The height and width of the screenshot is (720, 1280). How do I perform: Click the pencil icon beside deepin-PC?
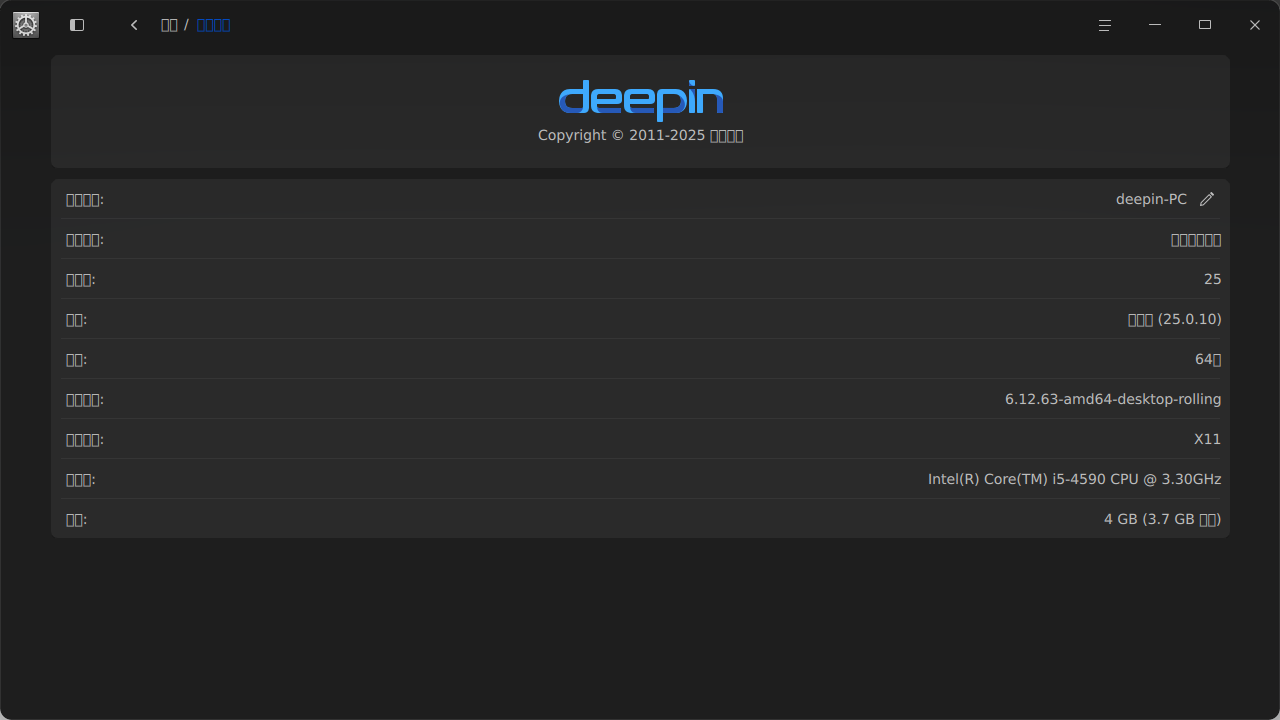(1207, 199)
